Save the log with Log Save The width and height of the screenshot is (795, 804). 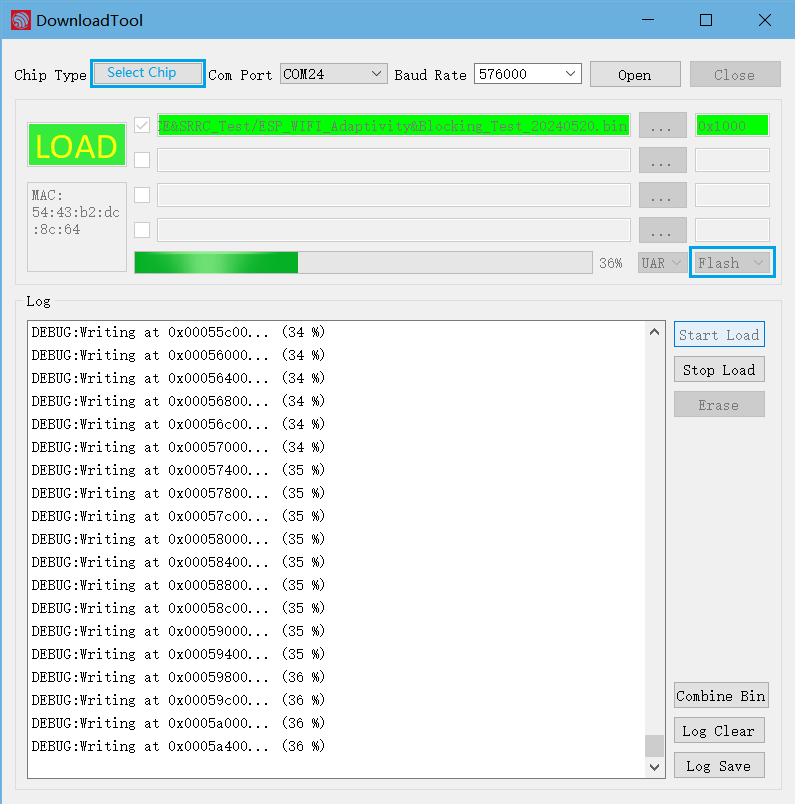(718, 766)
